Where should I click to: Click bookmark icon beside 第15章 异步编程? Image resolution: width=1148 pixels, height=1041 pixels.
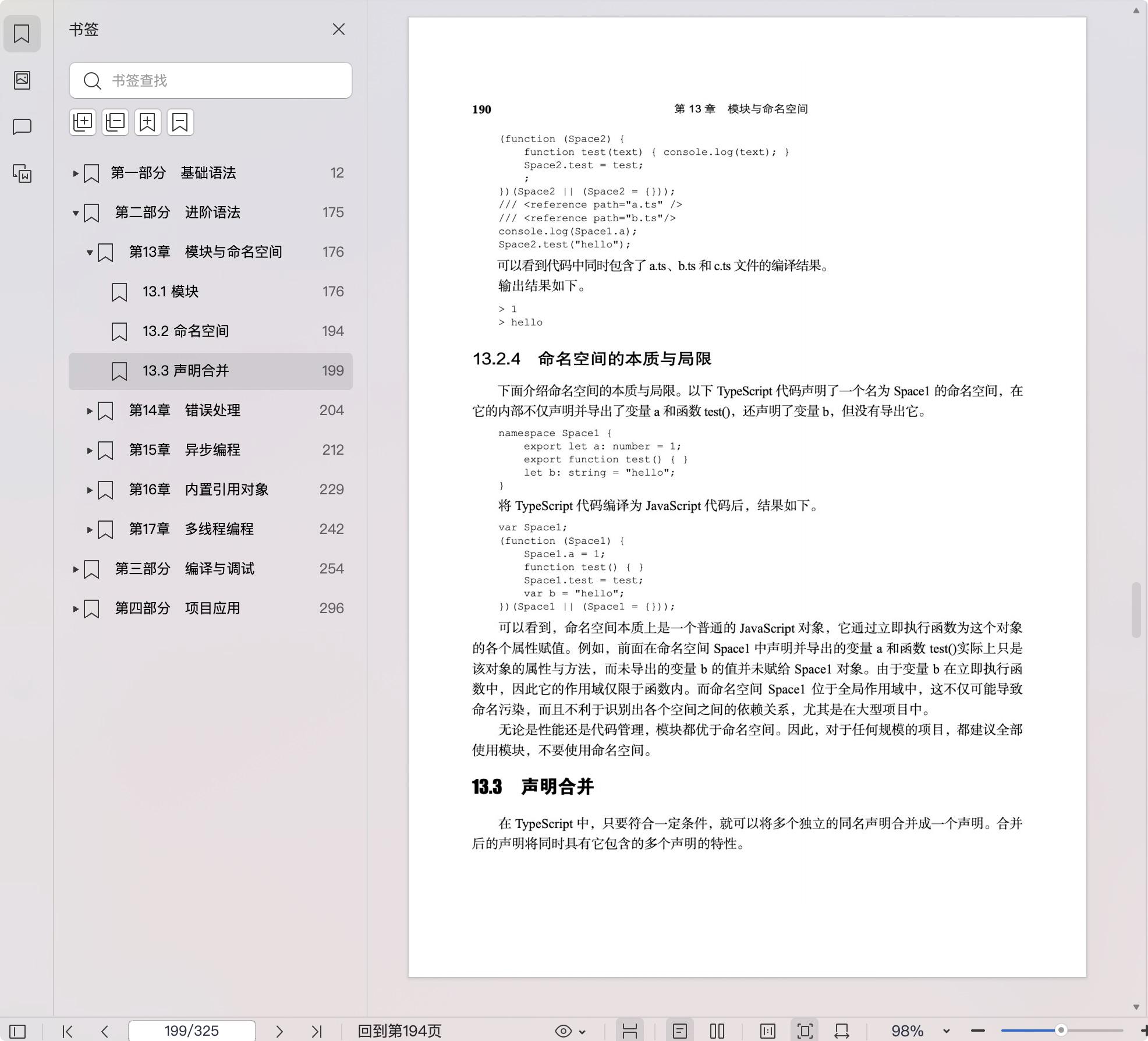[x=105, y=450]
